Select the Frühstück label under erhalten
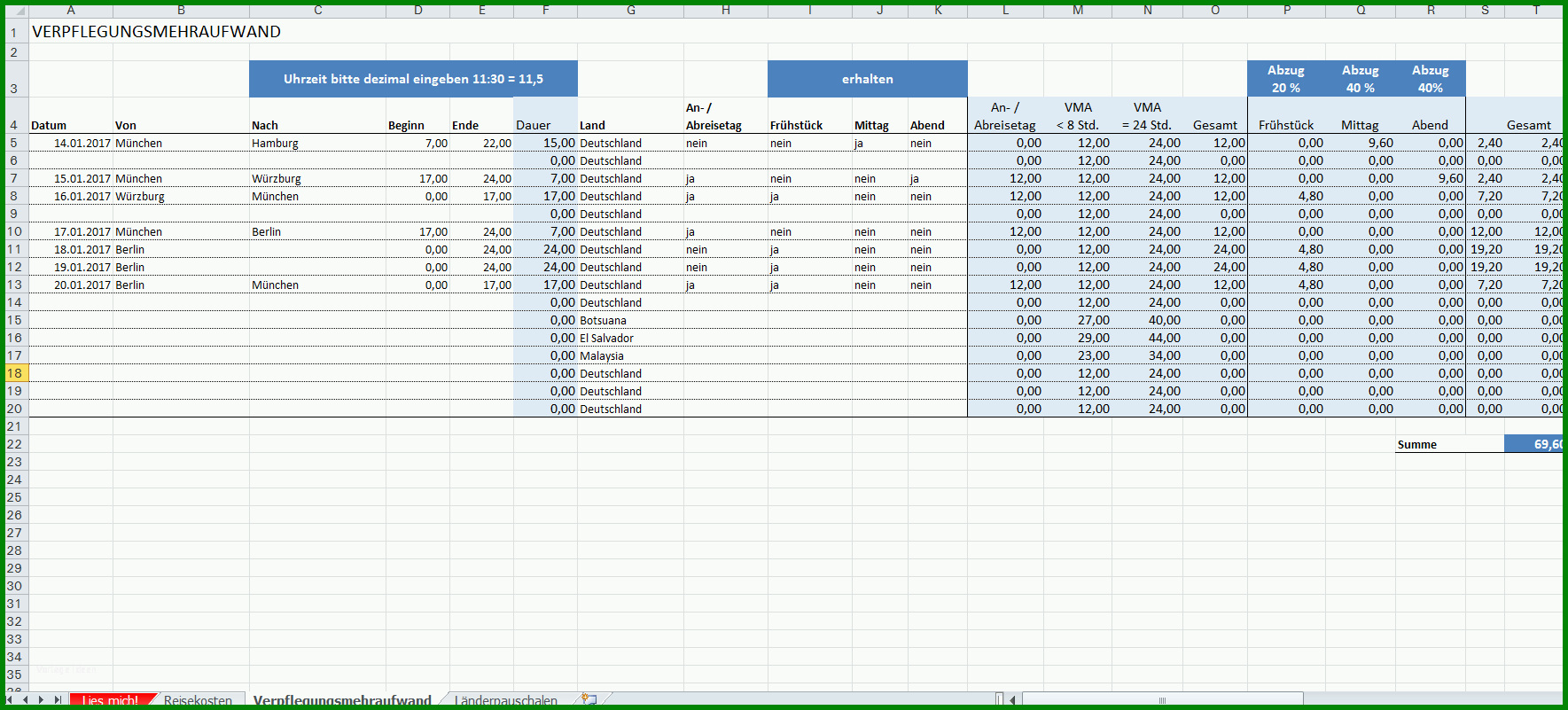This screenshot has width=1568, height=710. coord(796,125)
